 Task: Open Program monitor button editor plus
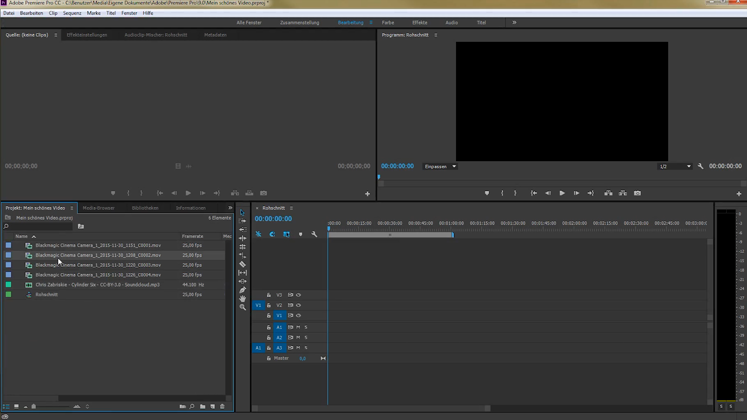[739, 194]
